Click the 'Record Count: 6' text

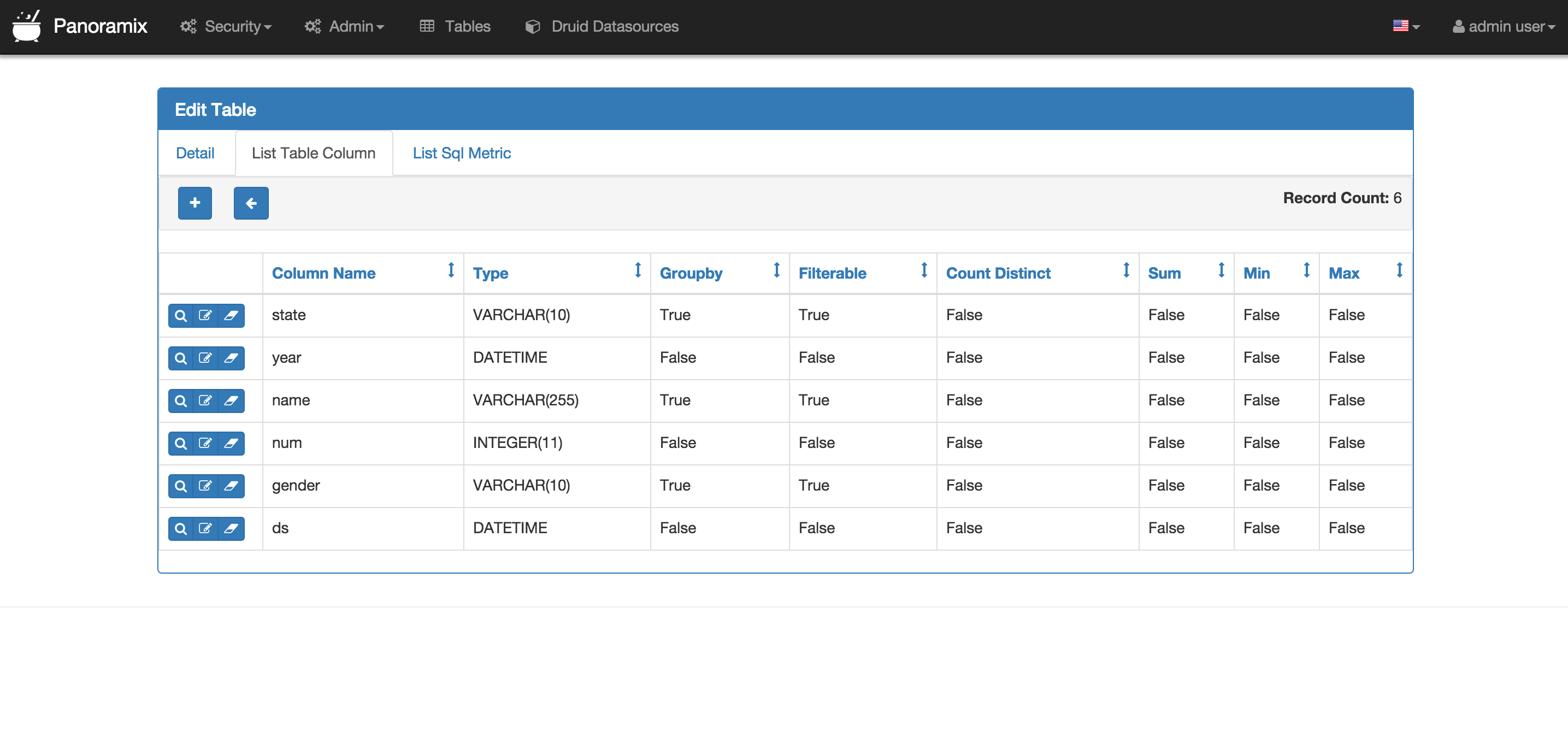1342,198
